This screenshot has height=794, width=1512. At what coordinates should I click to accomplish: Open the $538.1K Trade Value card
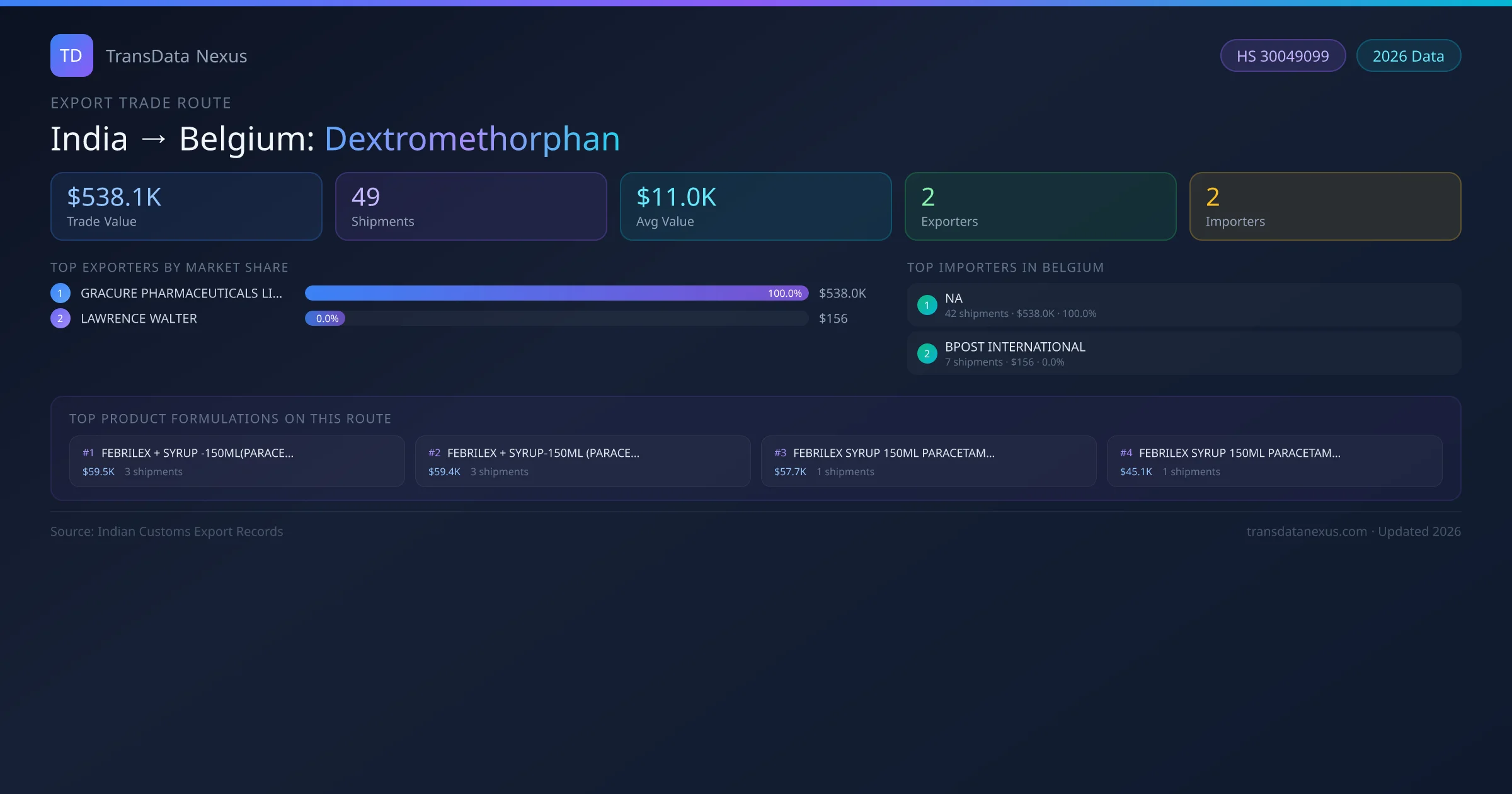coord(186,207)
